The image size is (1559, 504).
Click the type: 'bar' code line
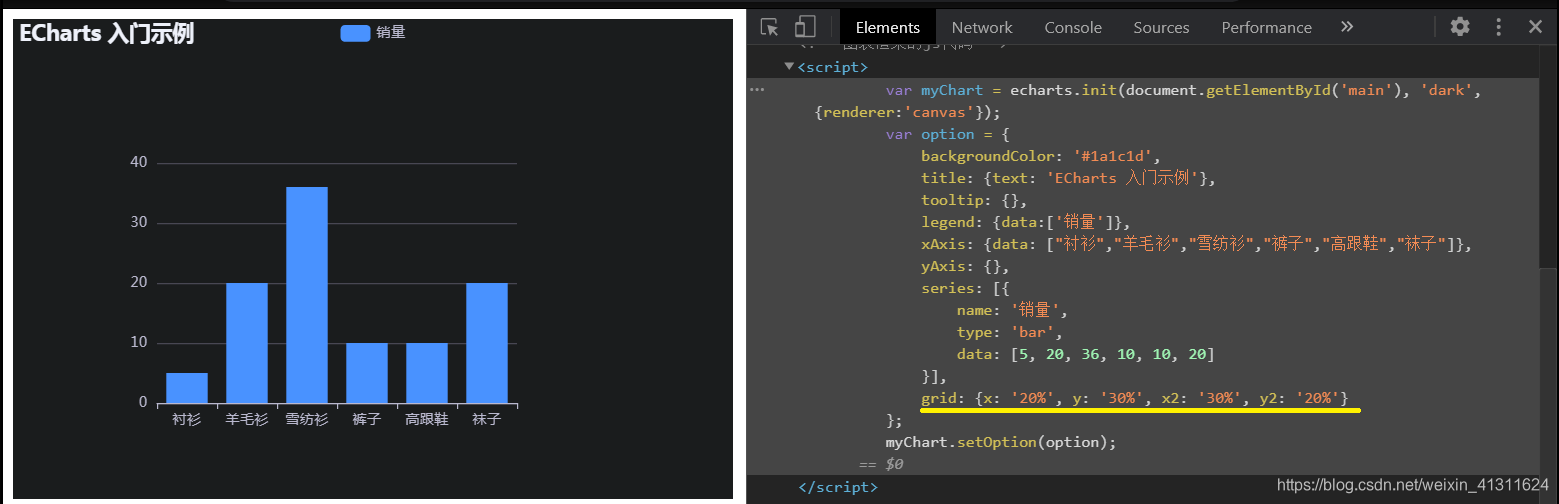click(1010, 332)
